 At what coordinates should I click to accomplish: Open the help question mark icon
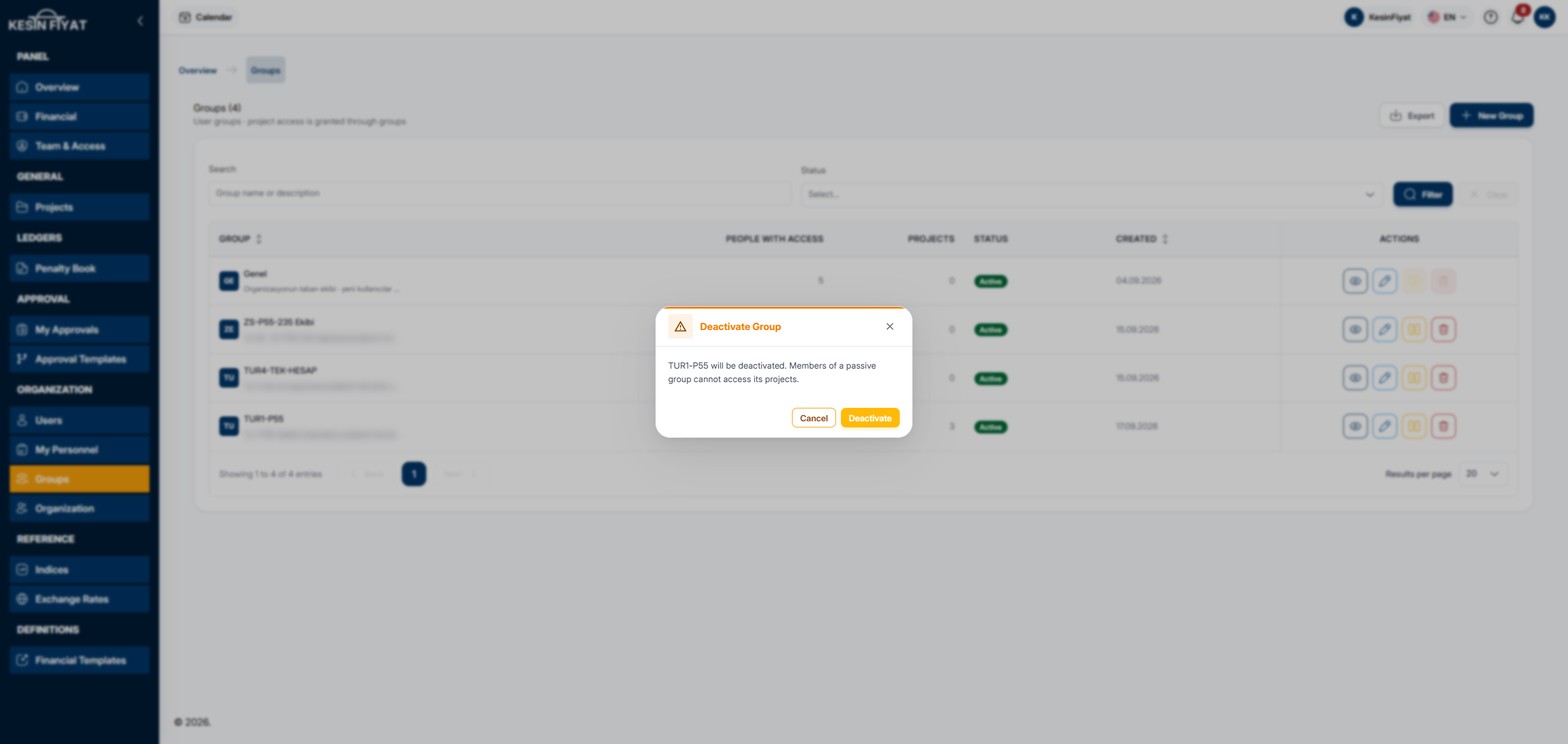[1490, 17]
